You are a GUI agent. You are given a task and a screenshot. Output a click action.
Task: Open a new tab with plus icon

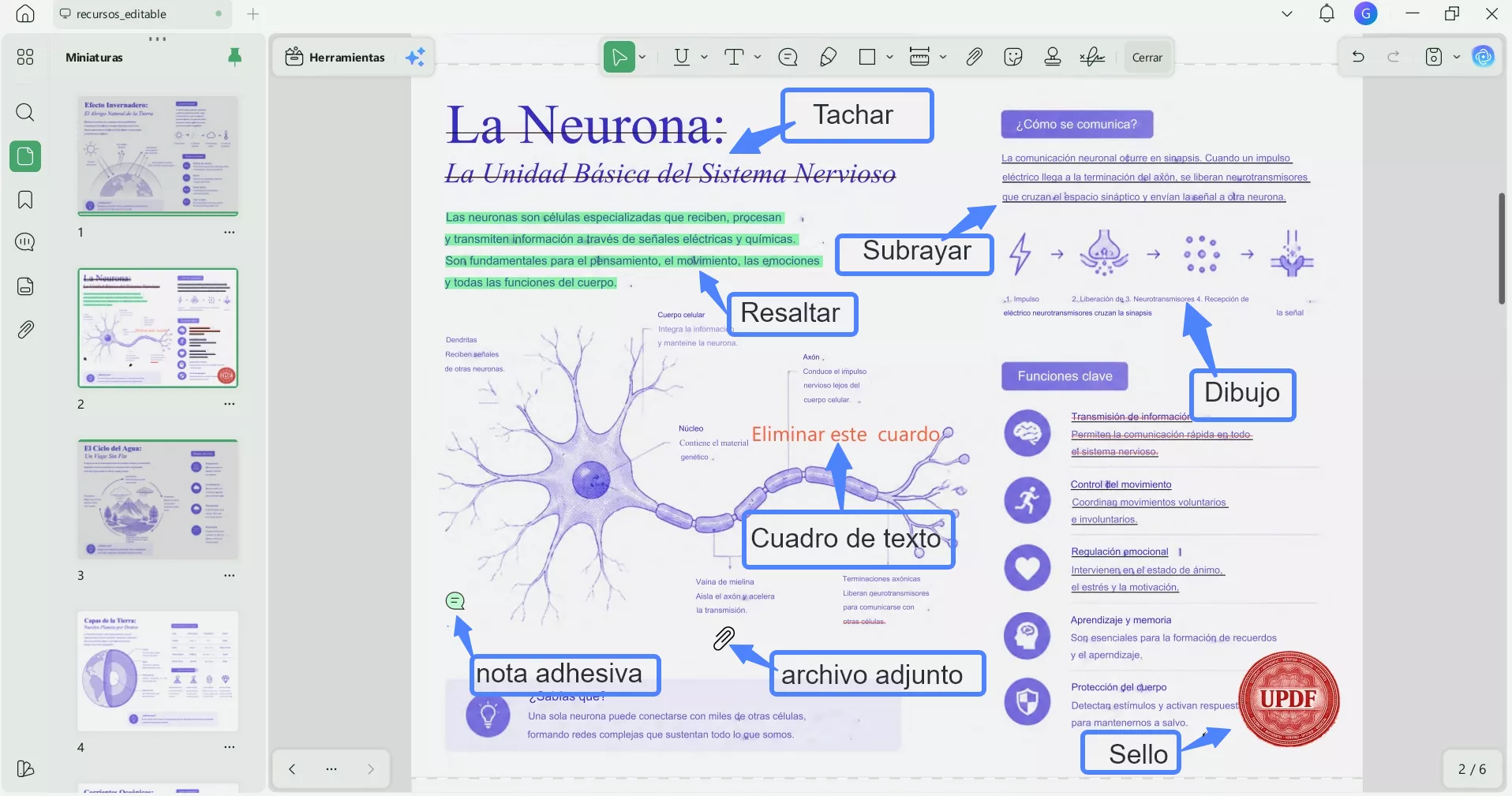coord(253,13)
